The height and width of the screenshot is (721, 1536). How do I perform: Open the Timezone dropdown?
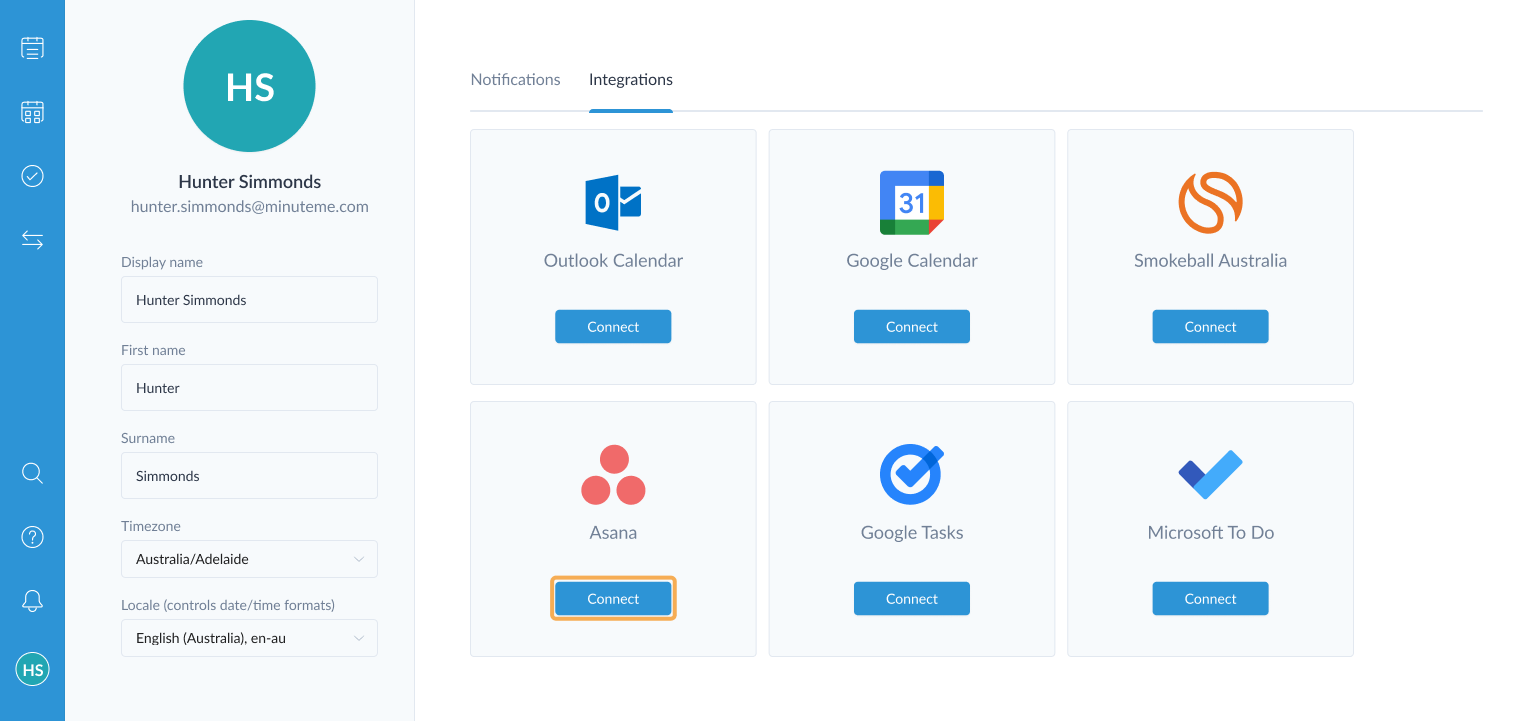click(x=249, y=559)
